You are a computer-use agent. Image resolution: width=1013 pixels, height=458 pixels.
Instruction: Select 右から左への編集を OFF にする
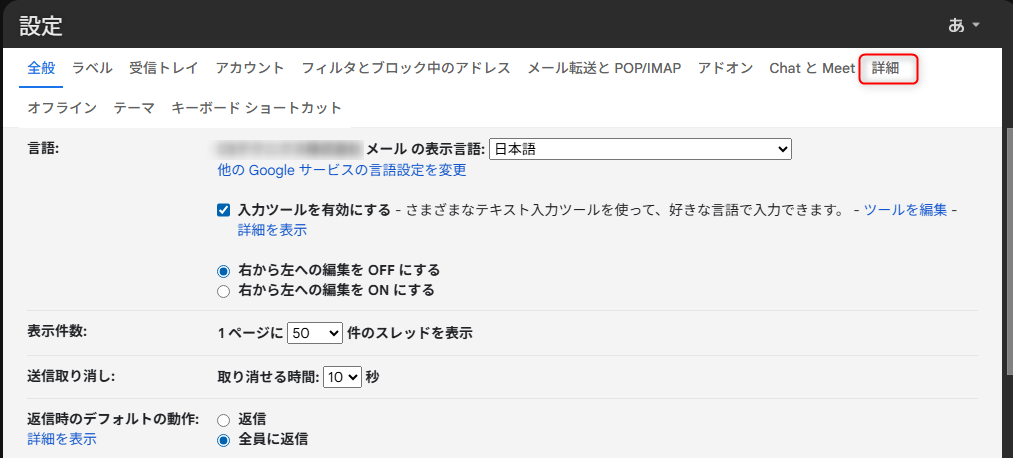tap(224, 270)
